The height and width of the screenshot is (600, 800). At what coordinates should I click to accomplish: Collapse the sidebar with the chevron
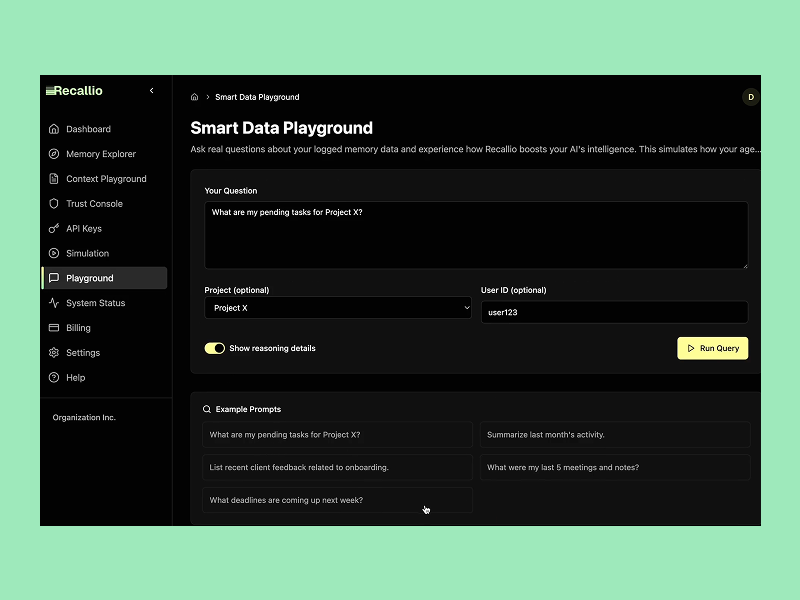[151, 90]
